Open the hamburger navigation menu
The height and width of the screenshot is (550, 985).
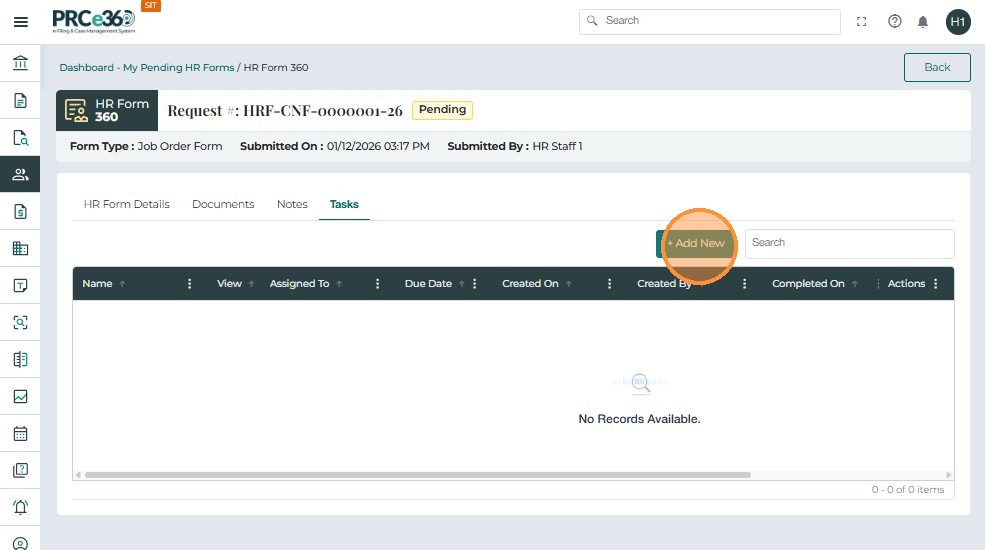[x=21, y=22]
